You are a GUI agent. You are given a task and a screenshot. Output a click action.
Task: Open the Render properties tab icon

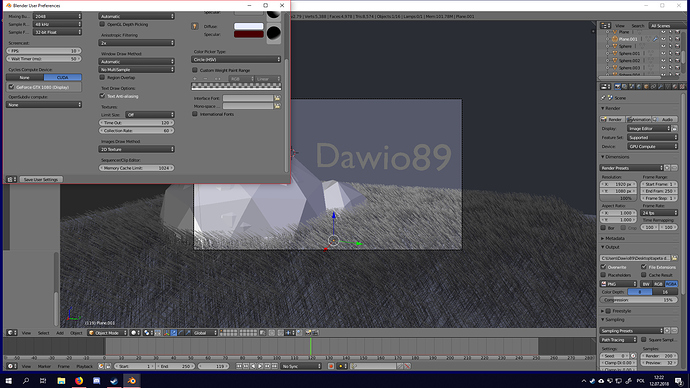(x=618, y=87)
